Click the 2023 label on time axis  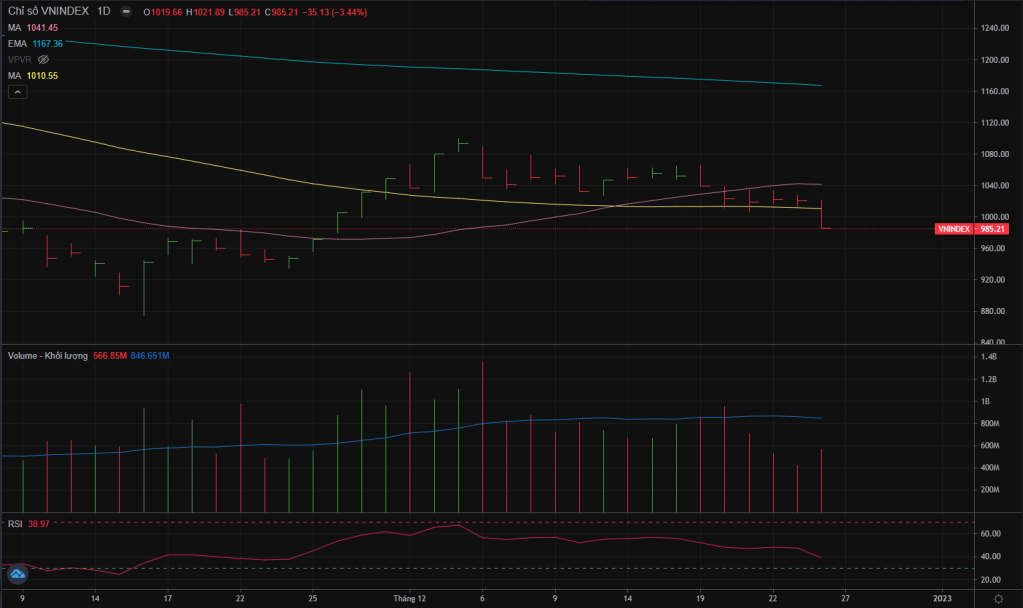click(x=942, y=598)
